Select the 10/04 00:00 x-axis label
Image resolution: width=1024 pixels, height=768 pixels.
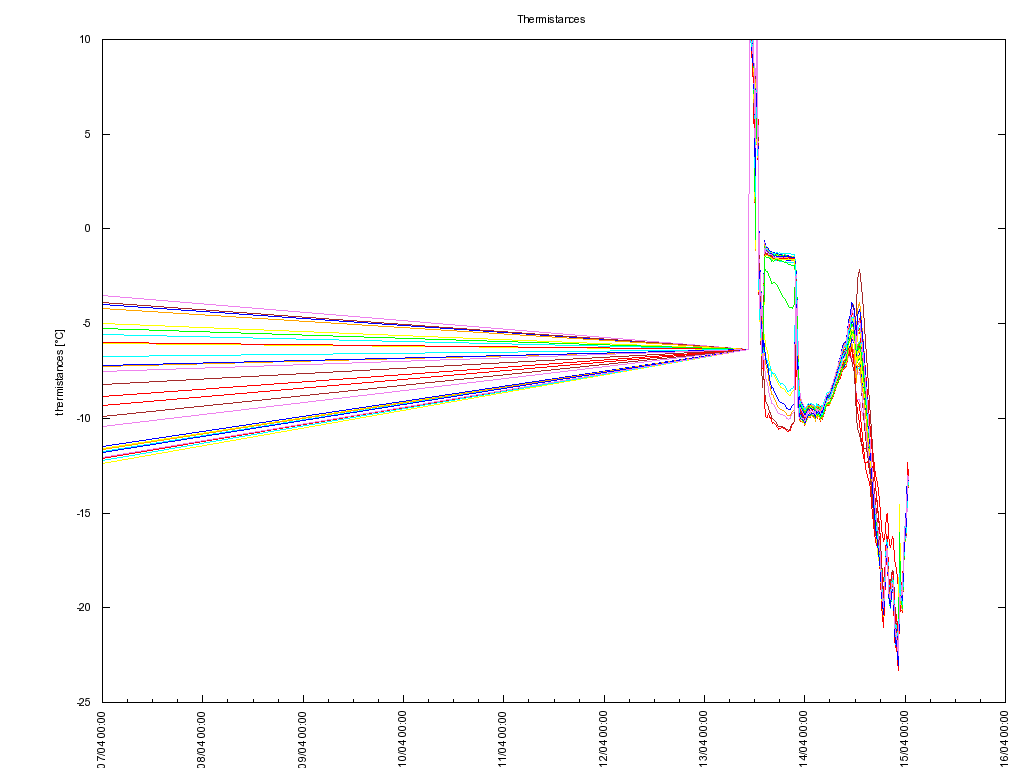[403, 738]
